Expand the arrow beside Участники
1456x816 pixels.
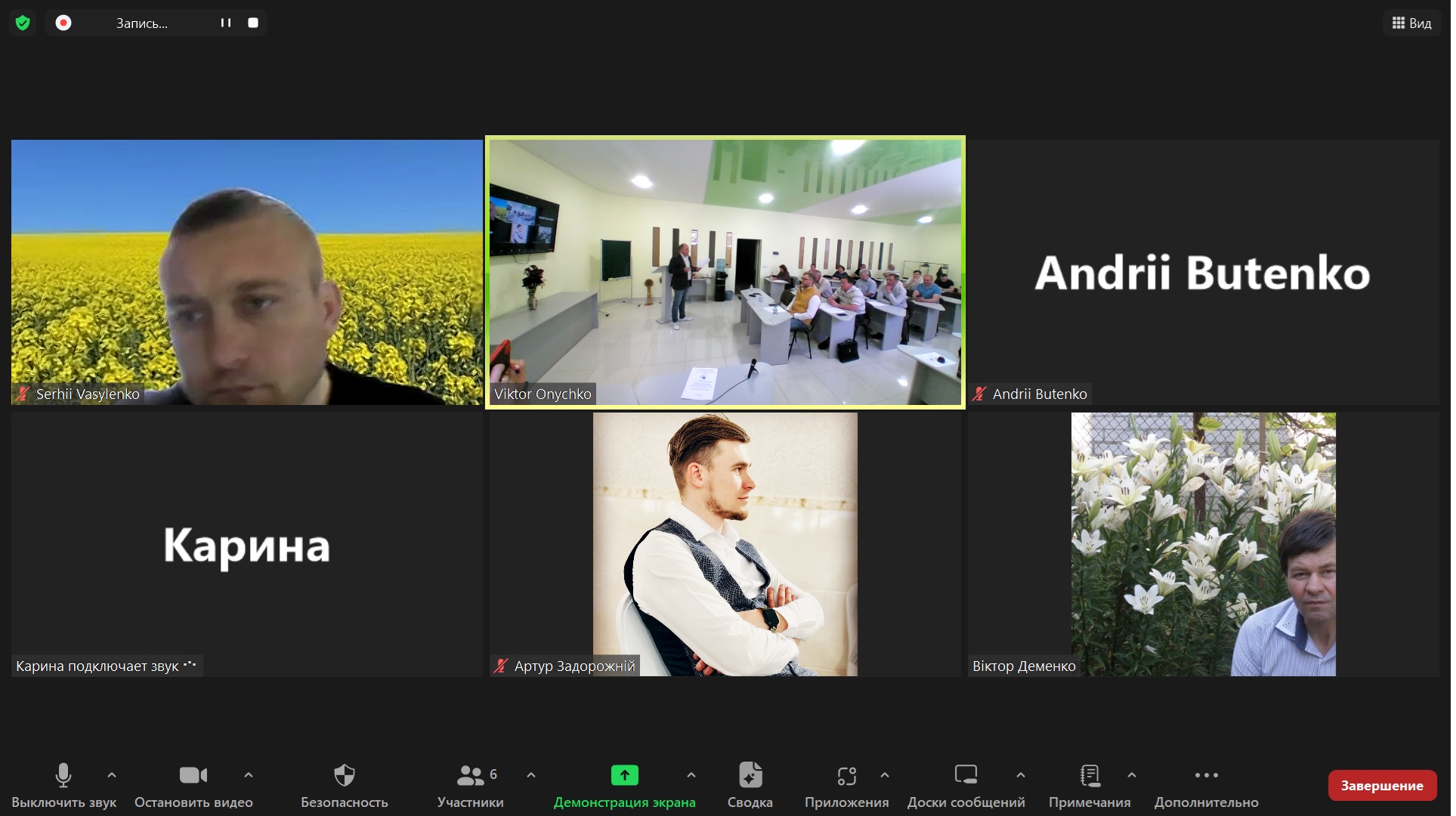[x=531, y=775]
